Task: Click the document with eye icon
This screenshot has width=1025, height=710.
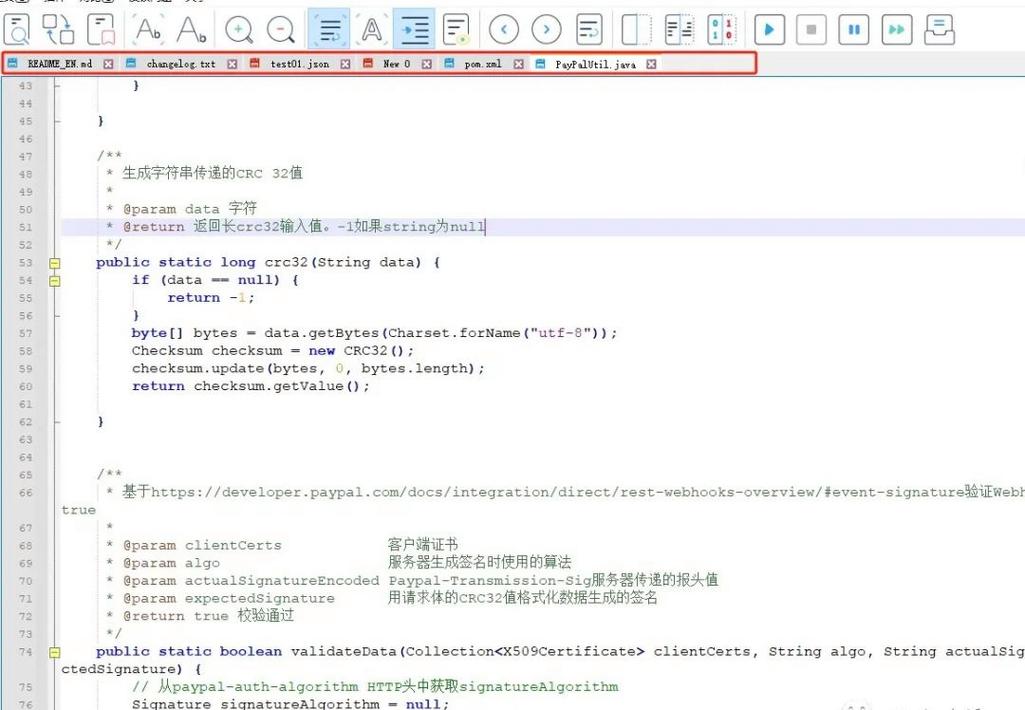Action: (456, 29)
